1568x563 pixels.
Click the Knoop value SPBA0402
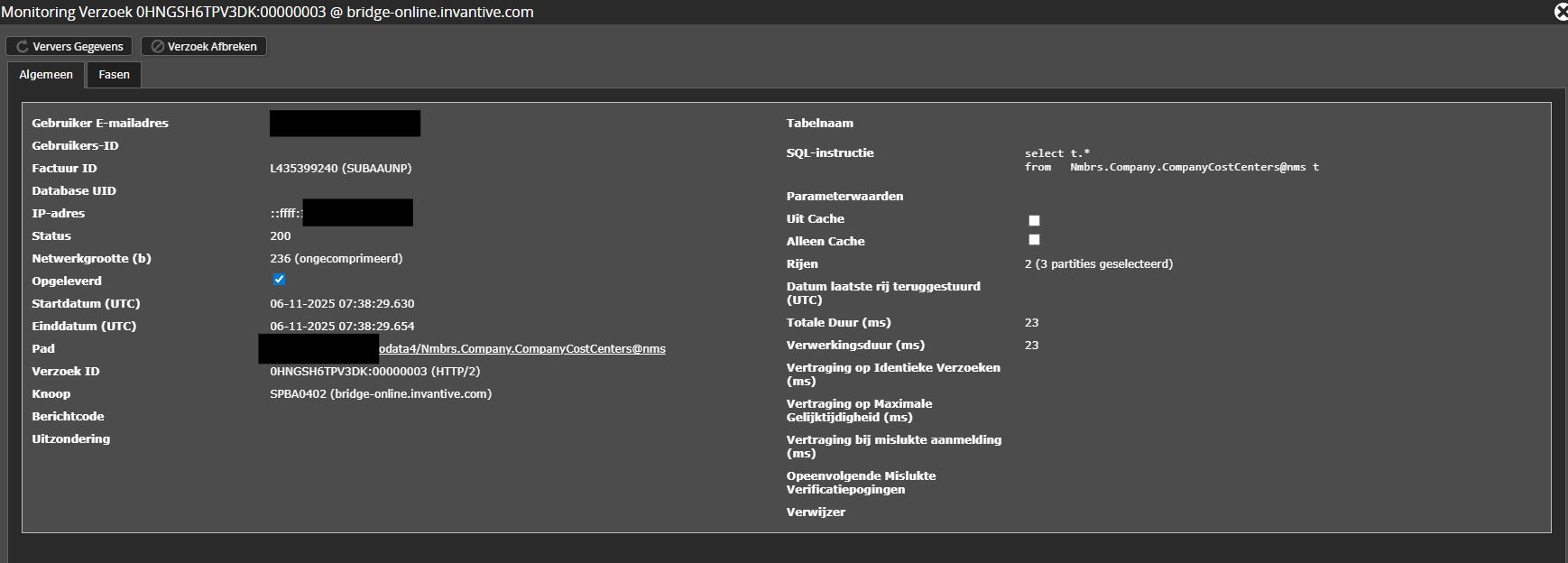point(380,394)
